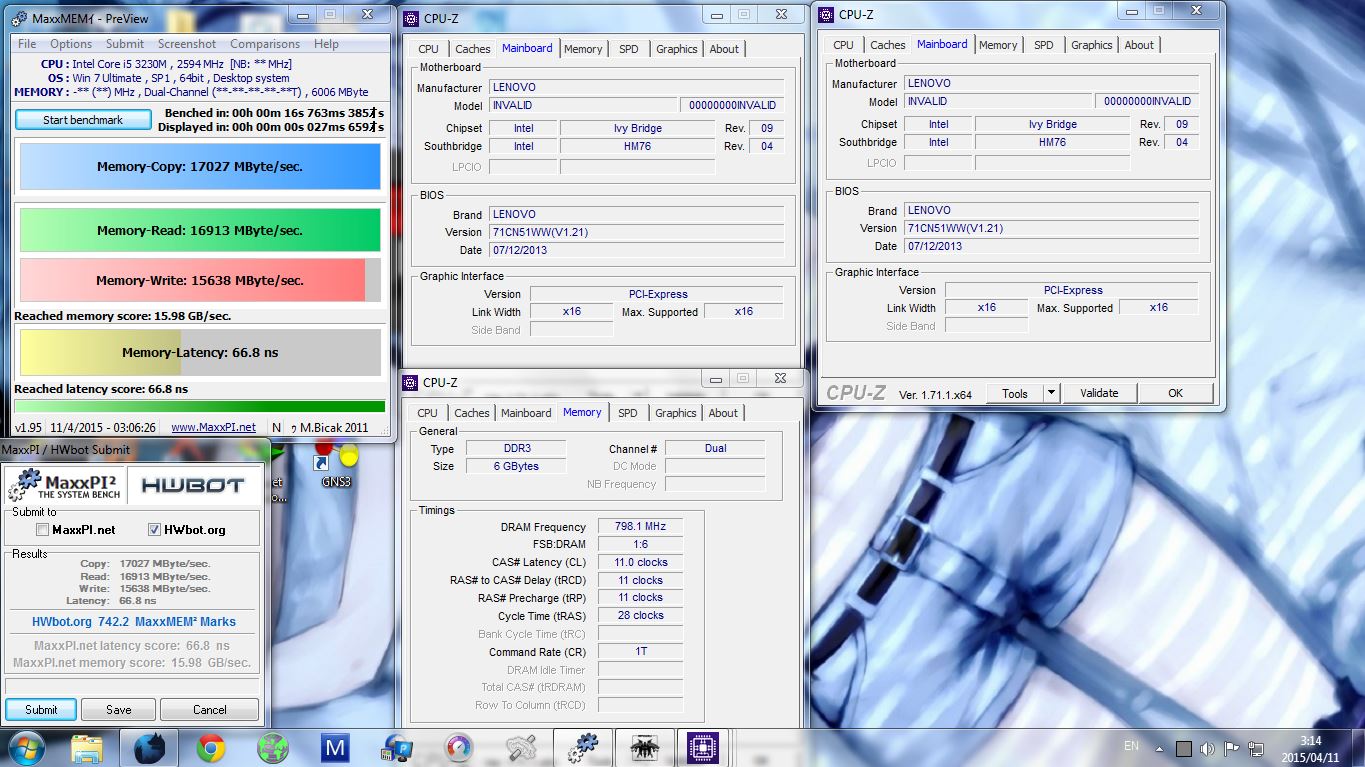Click title icon of CPU-Z Memory window
Image resolution: width=1365 pixels, height=767 pixels.
412,382
